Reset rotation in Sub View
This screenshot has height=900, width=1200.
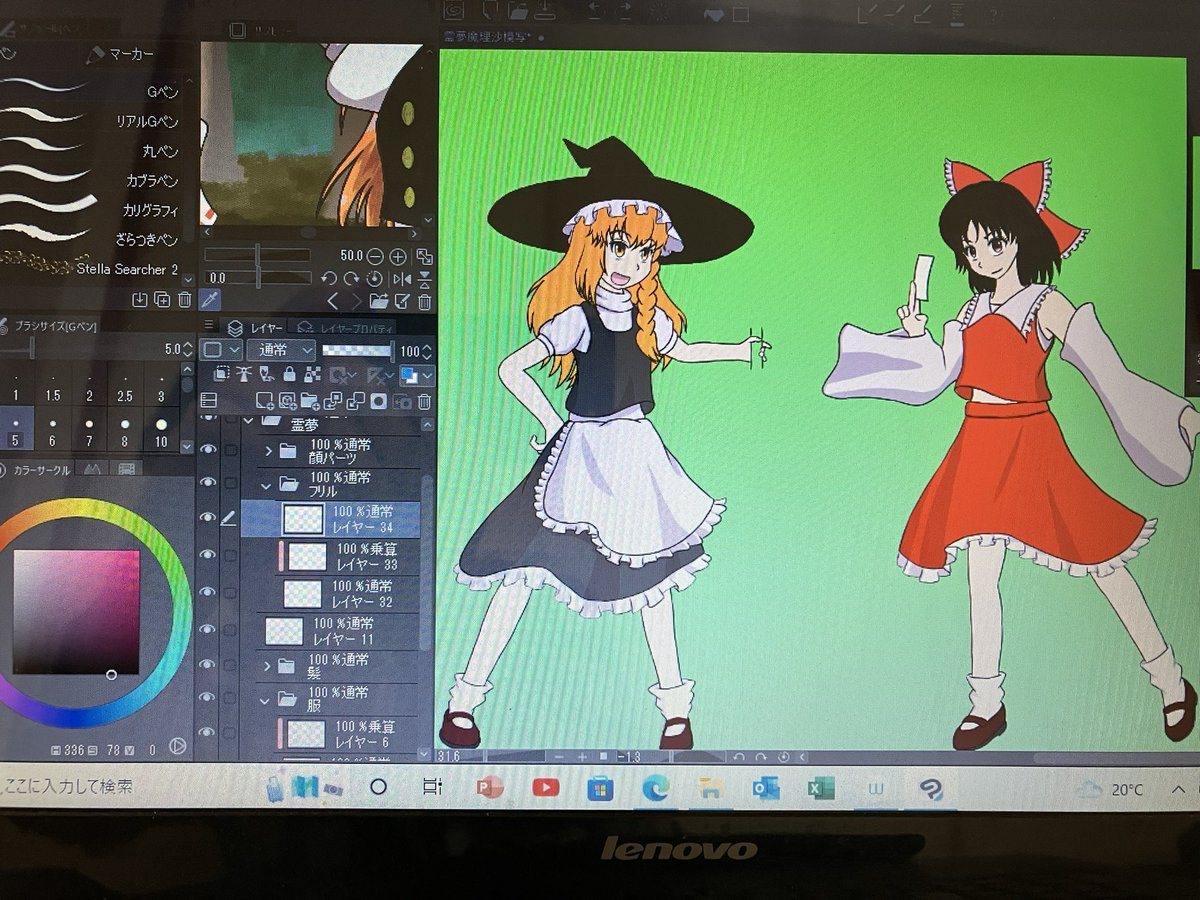tap(374, 279)
